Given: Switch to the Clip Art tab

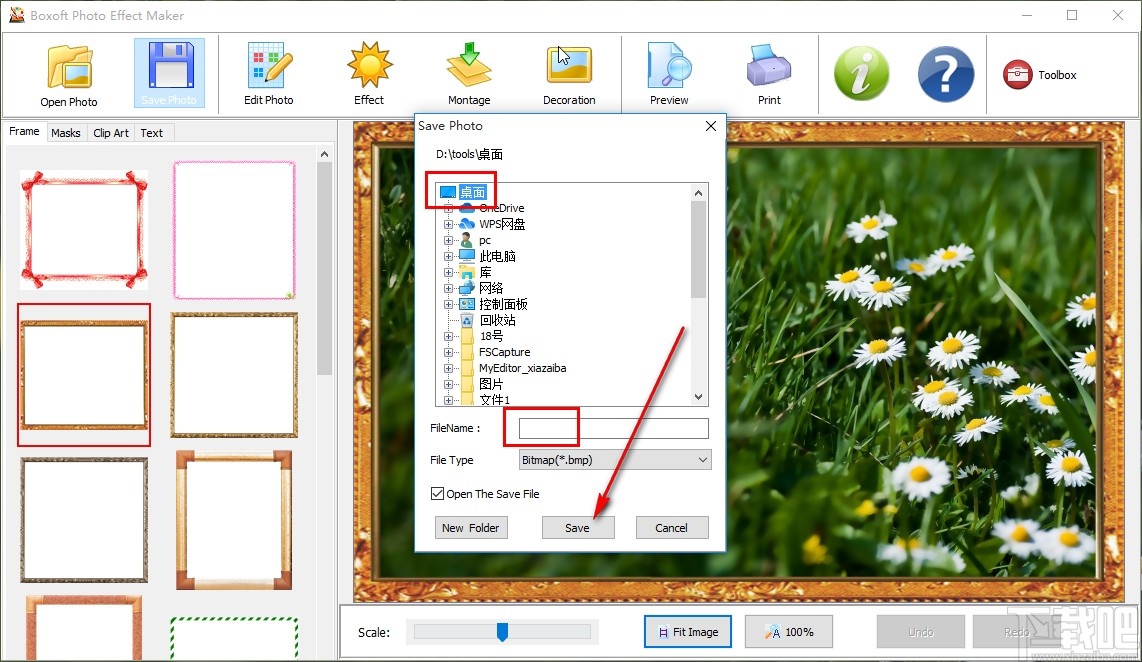Looking at the screenshot, I should 111,133.
